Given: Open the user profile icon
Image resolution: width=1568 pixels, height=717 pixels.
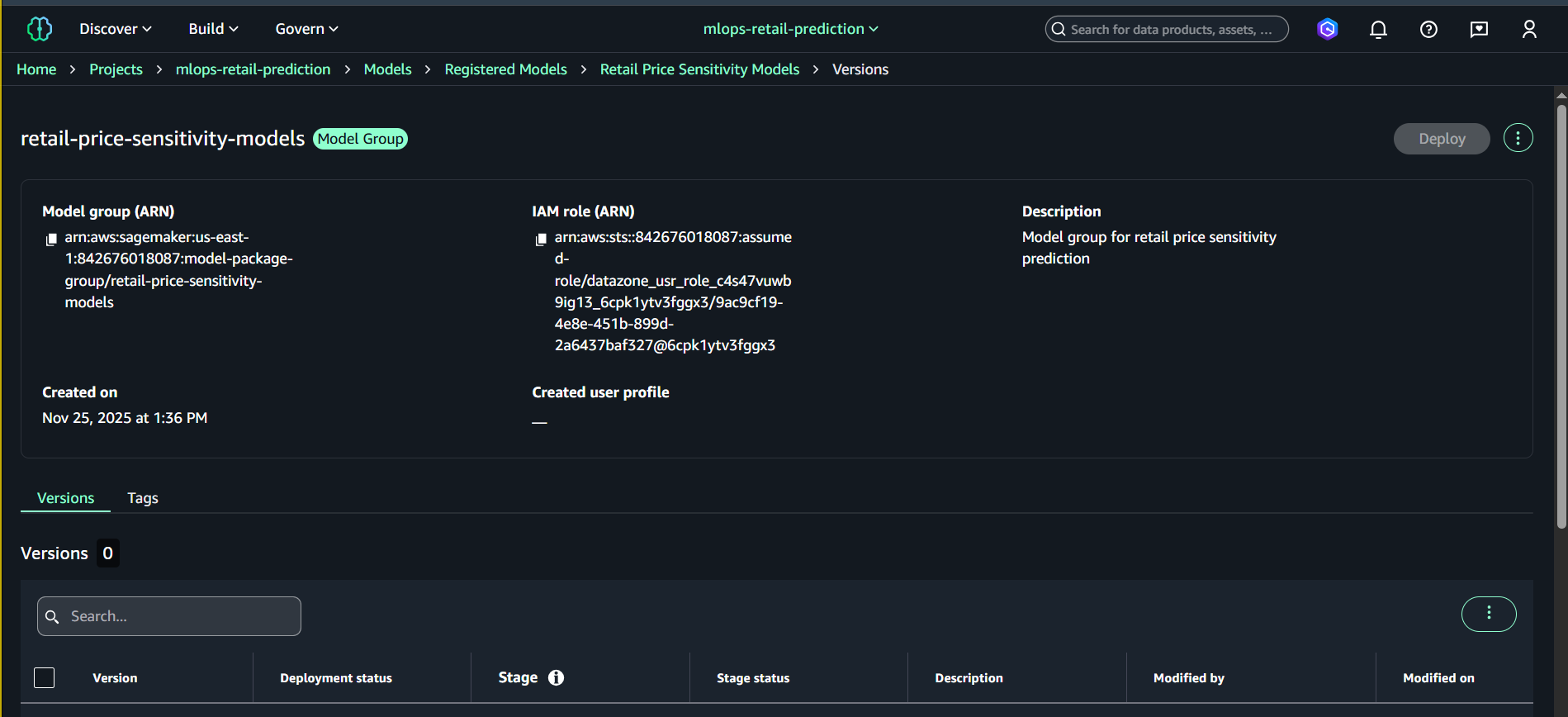Looking at the screenshot, I should click(x=1529, y=29).
